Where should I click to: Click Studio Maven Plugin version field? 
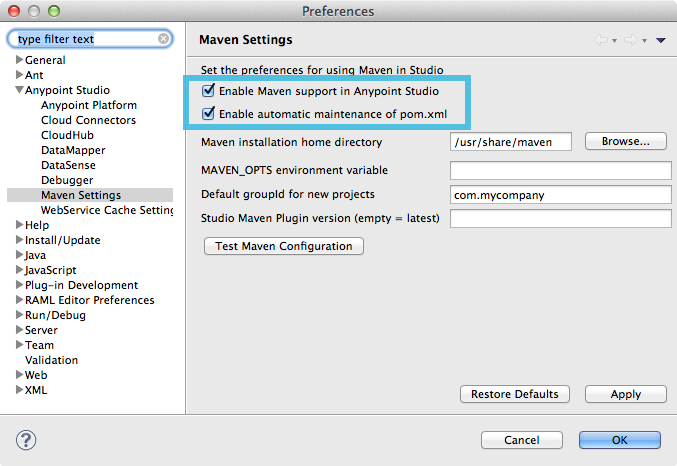tap(560, 219)
